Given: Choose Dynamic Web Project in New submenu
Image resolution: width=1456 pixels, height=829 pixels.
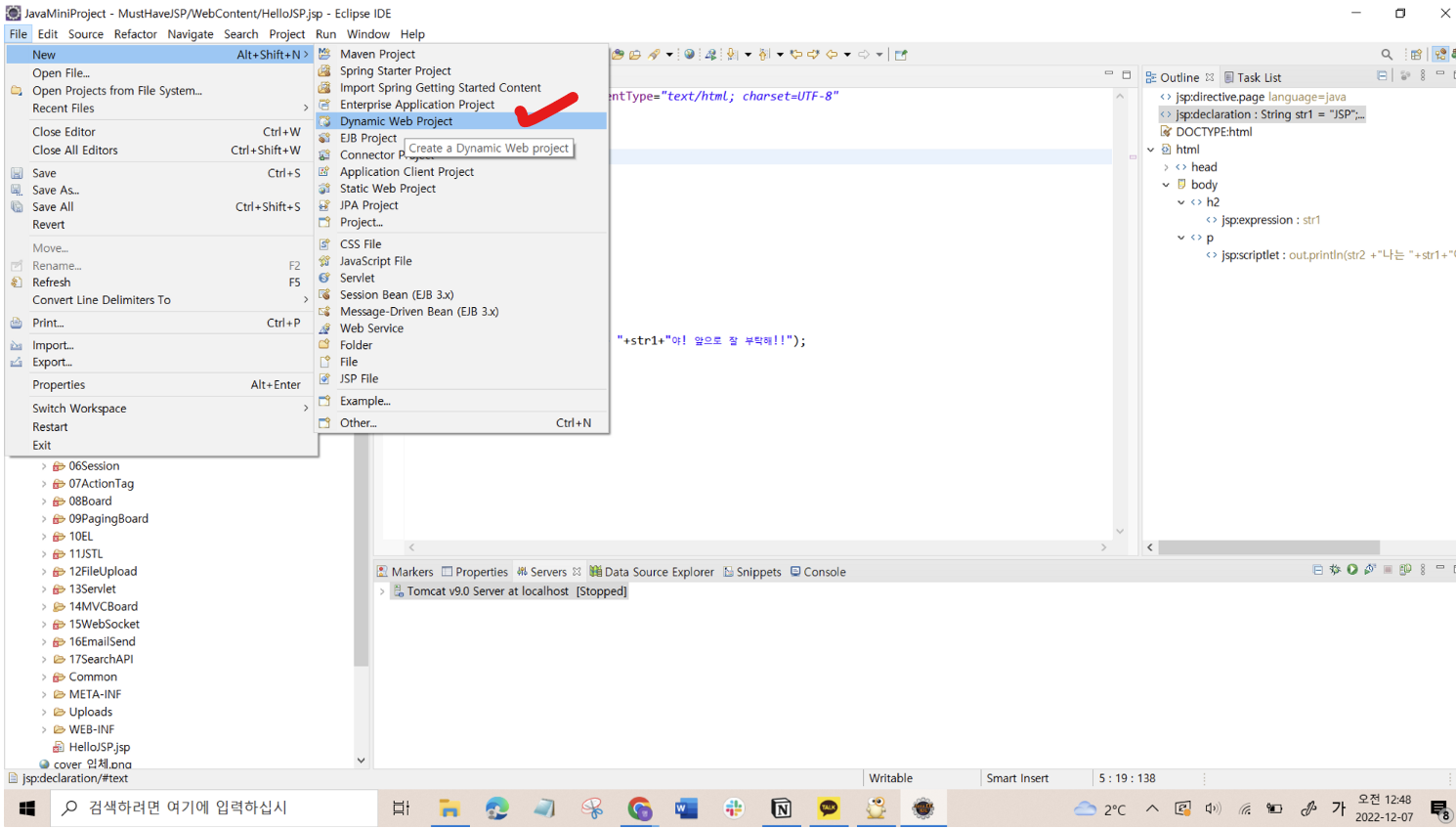Looking at the screenshot, I should point(461,121).
